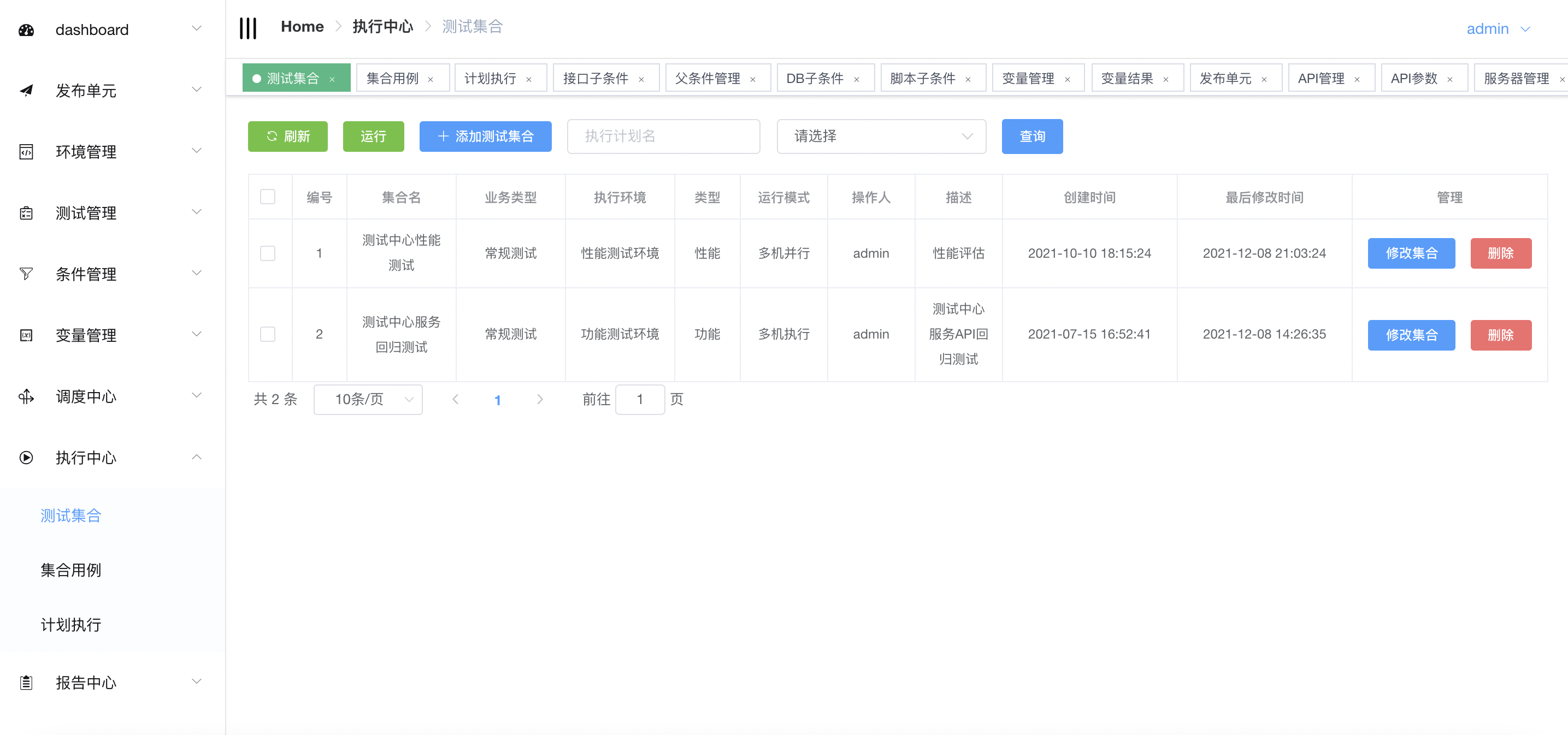Click the green 运行 button

pos(374,137)
